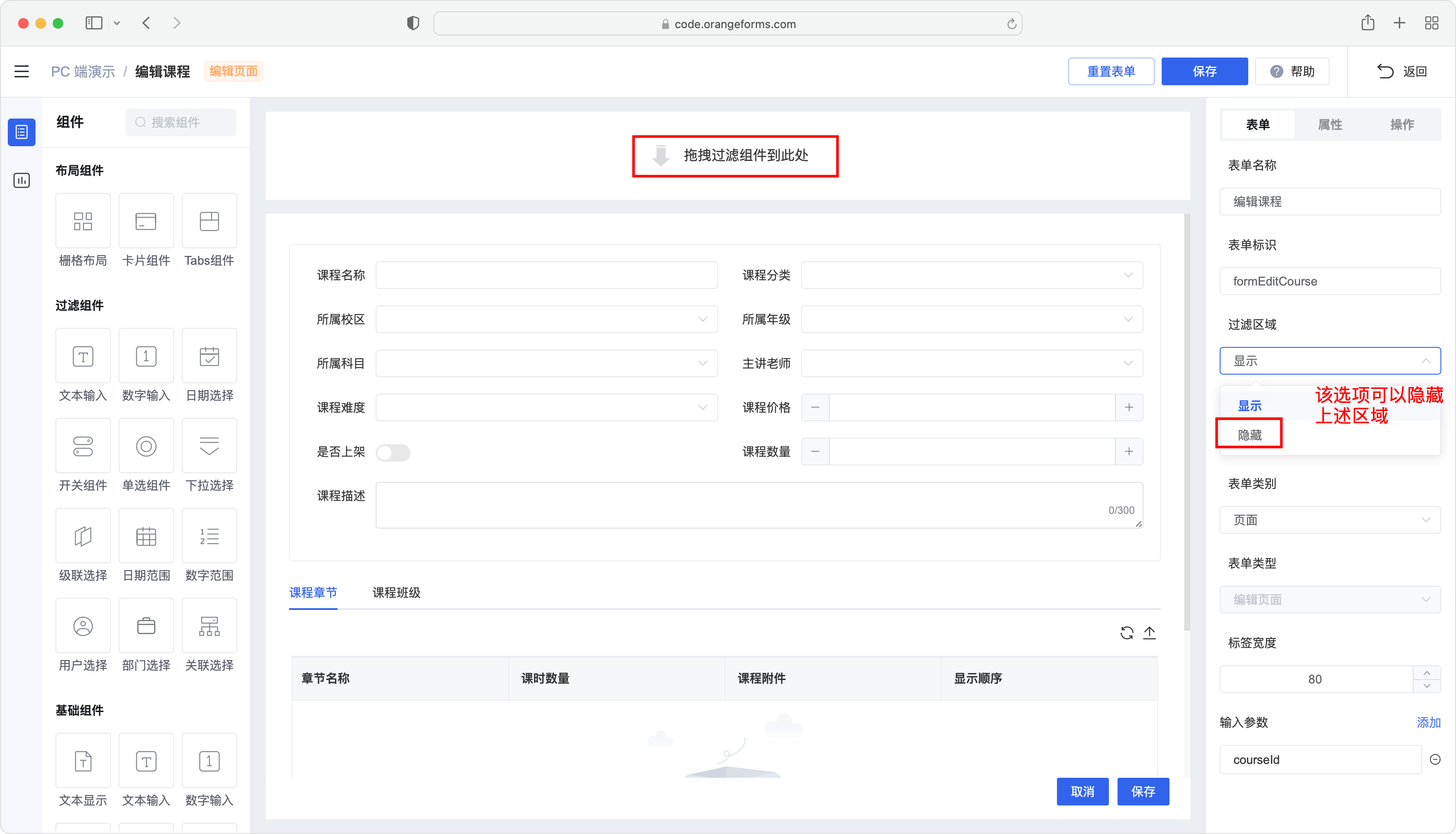
Task: Open the browser share menu
Action: coord(1368,23)
